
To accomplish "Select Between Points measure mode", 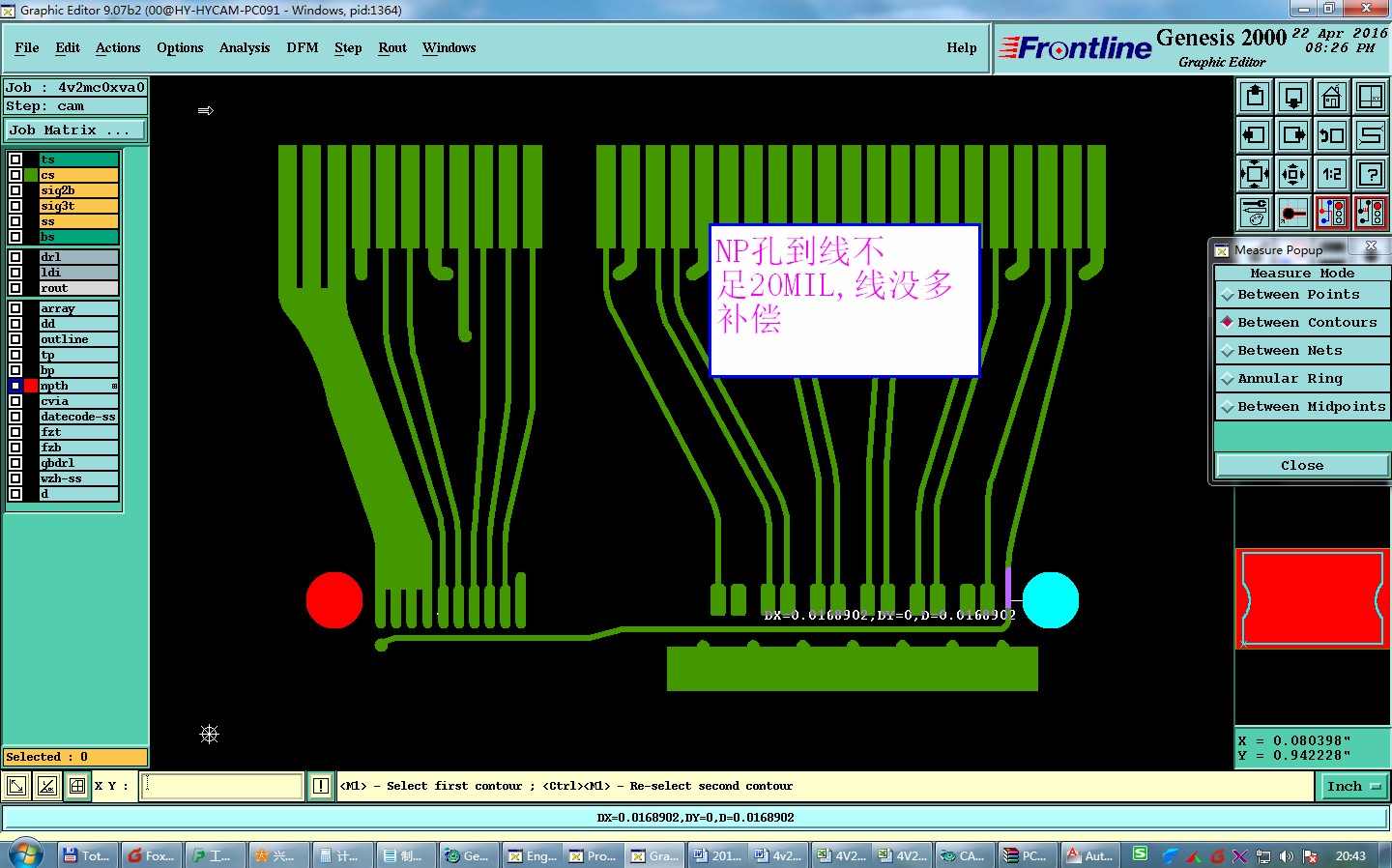I will [1302, 295].
